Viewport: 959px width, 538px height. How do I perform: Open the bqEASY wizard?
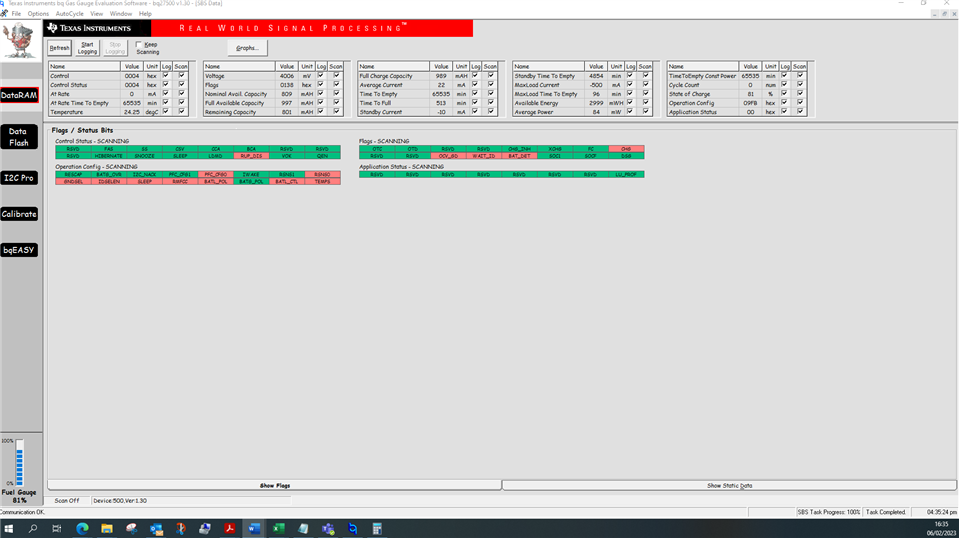coord(19,250)
